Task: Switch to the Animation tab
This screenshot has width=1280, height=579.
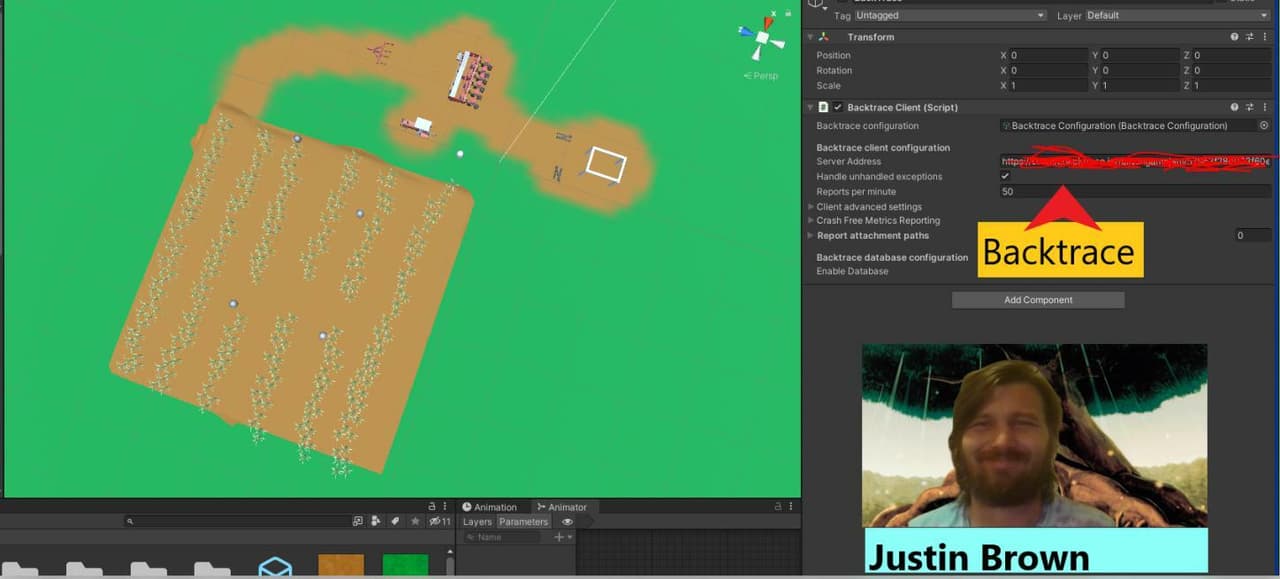Action: pos(490,507)
